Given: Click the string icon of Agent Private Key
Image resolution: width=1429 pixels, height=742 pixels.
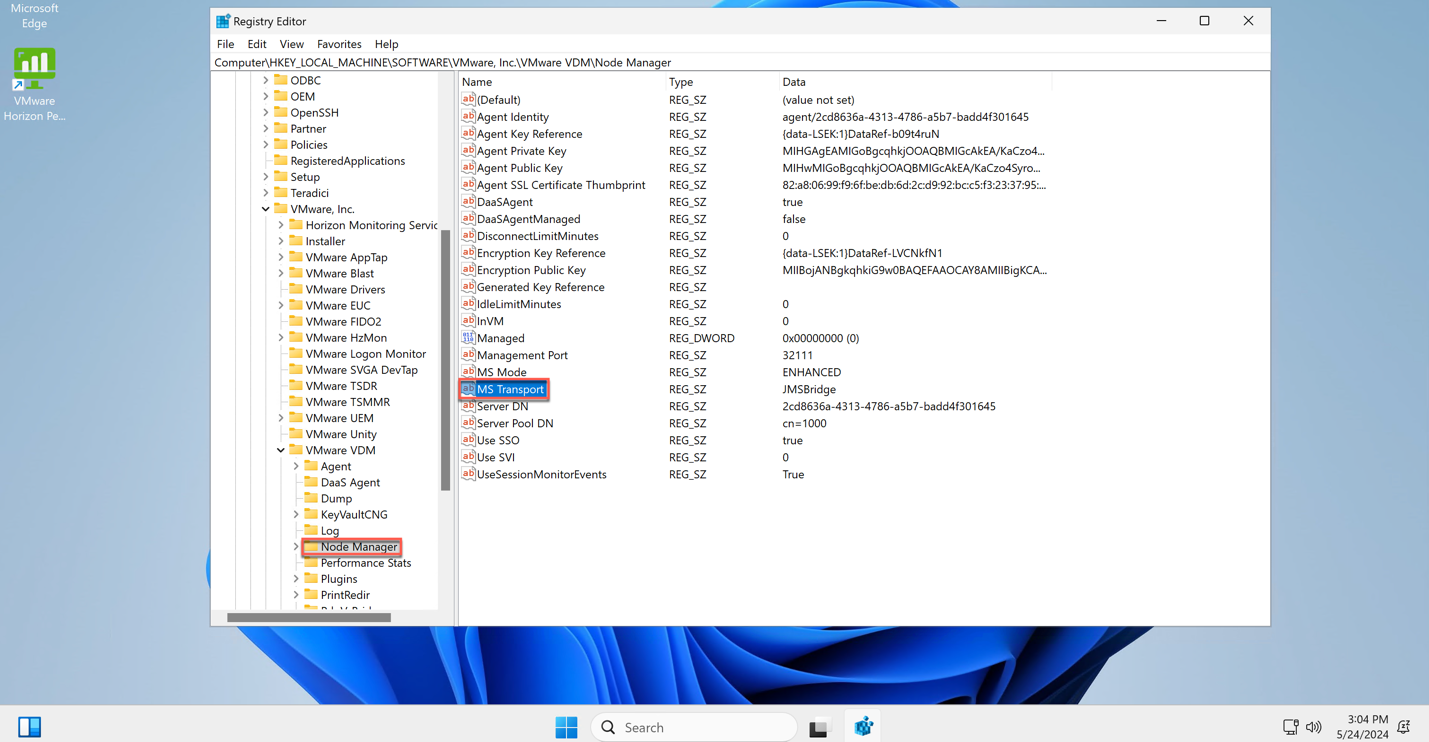Looking at the screenshot, I should click(468, 151).
